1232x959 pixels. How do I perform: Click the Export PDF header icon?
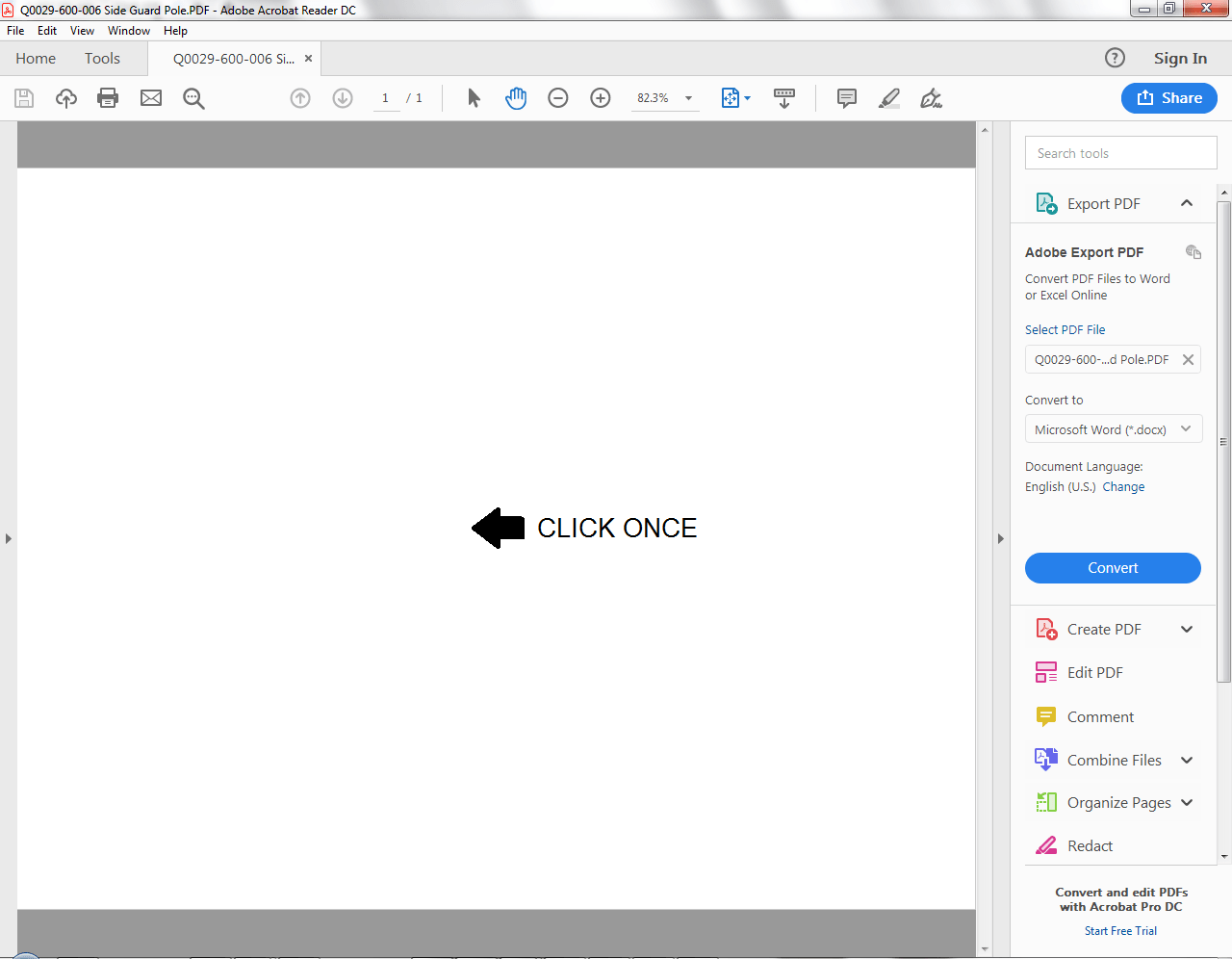point(1046,203)
